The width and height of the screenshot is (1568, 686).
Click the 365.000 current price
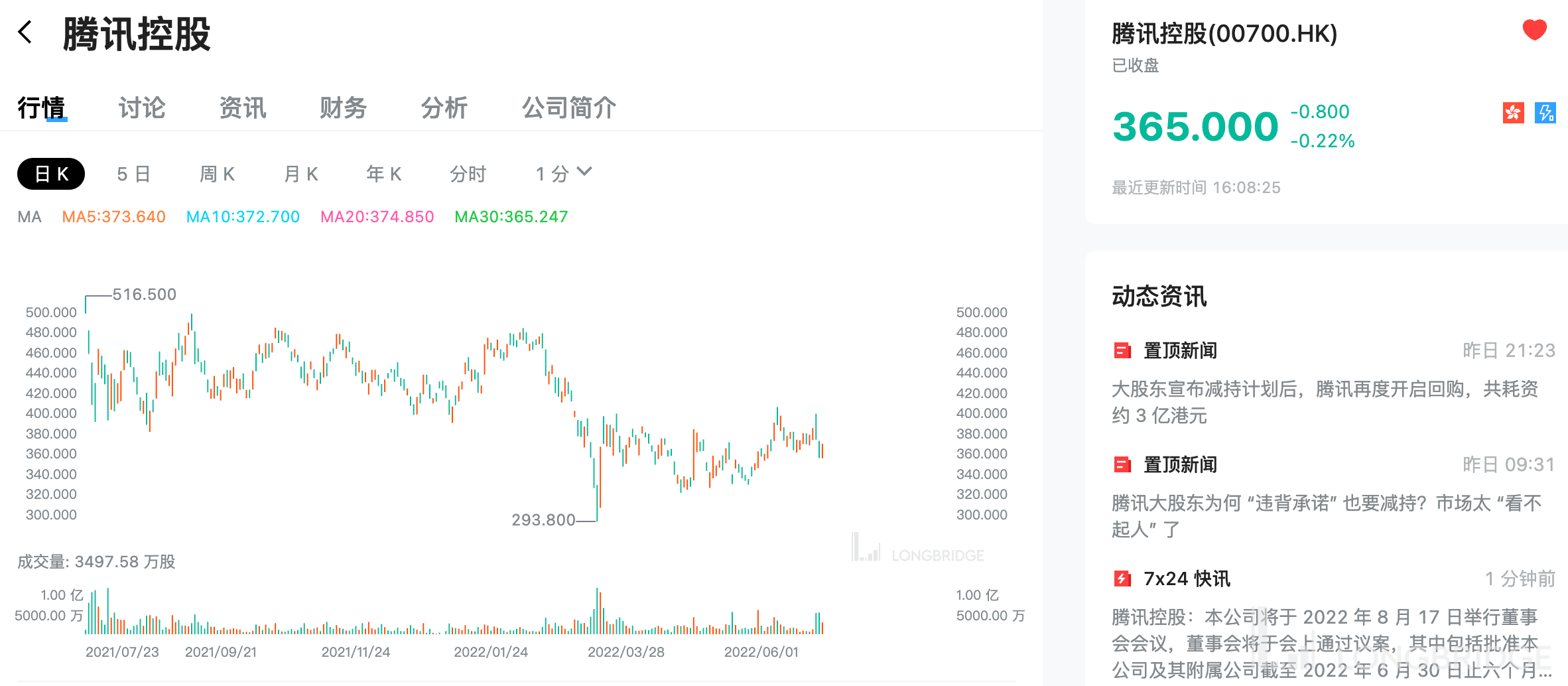1195,127
